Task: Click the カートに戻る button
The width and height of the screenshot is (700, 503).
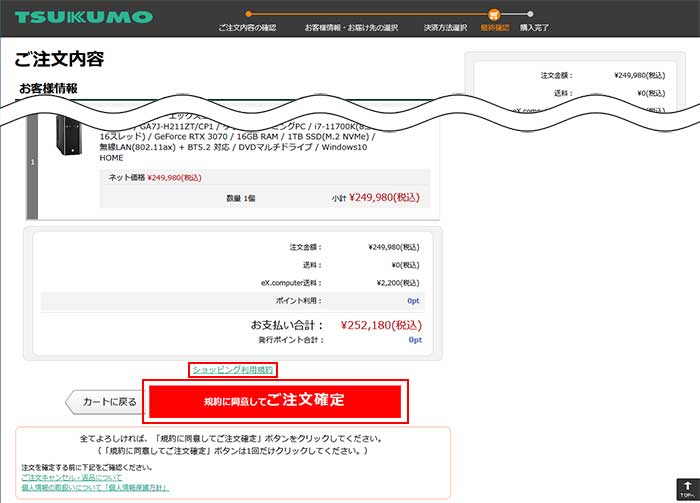Action: tap(106, 402)
